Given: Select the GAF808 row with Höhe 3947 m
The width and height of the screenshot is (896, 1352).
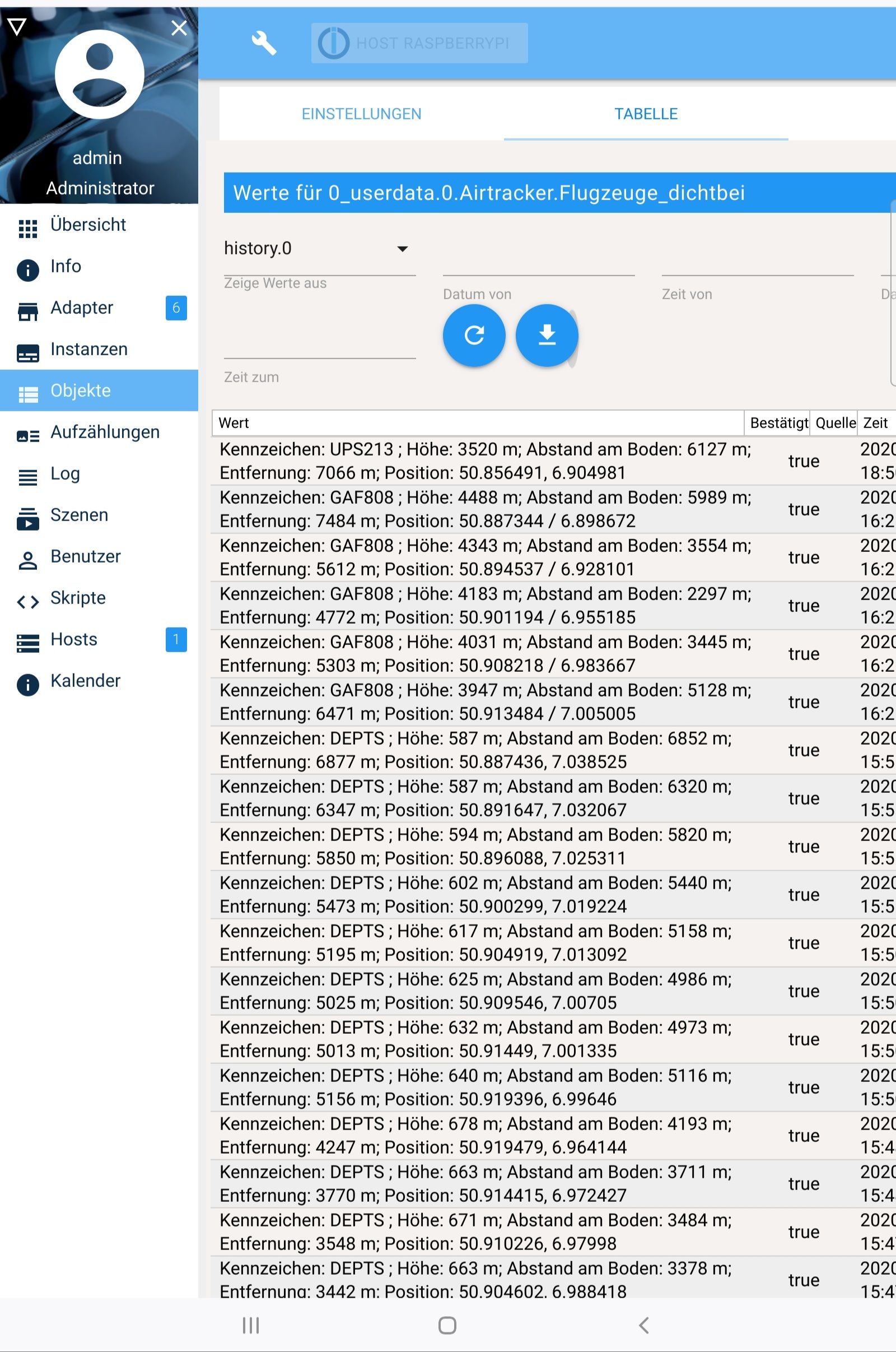Looking at the screenshot, I should tap(553, 702).
